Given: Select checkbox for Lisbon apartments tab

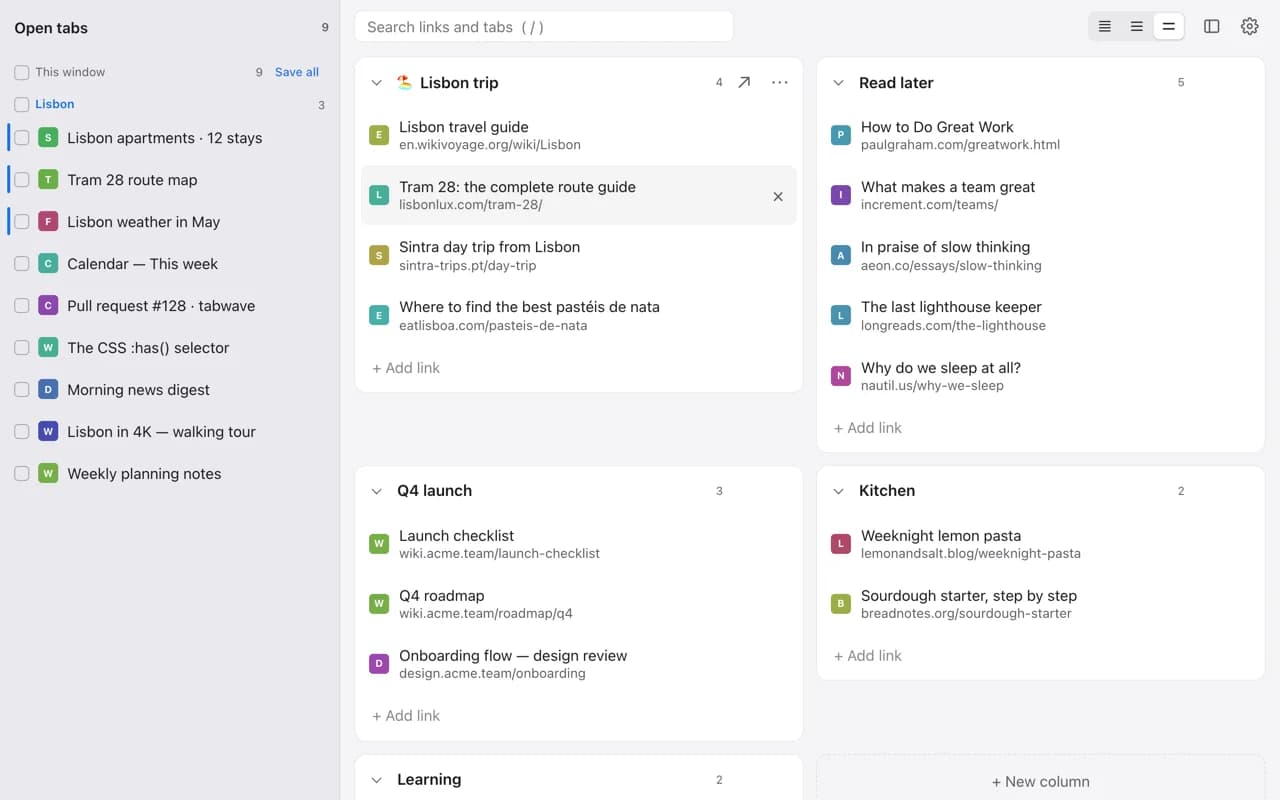Looking at the screenshot, I should pos(21,138).
